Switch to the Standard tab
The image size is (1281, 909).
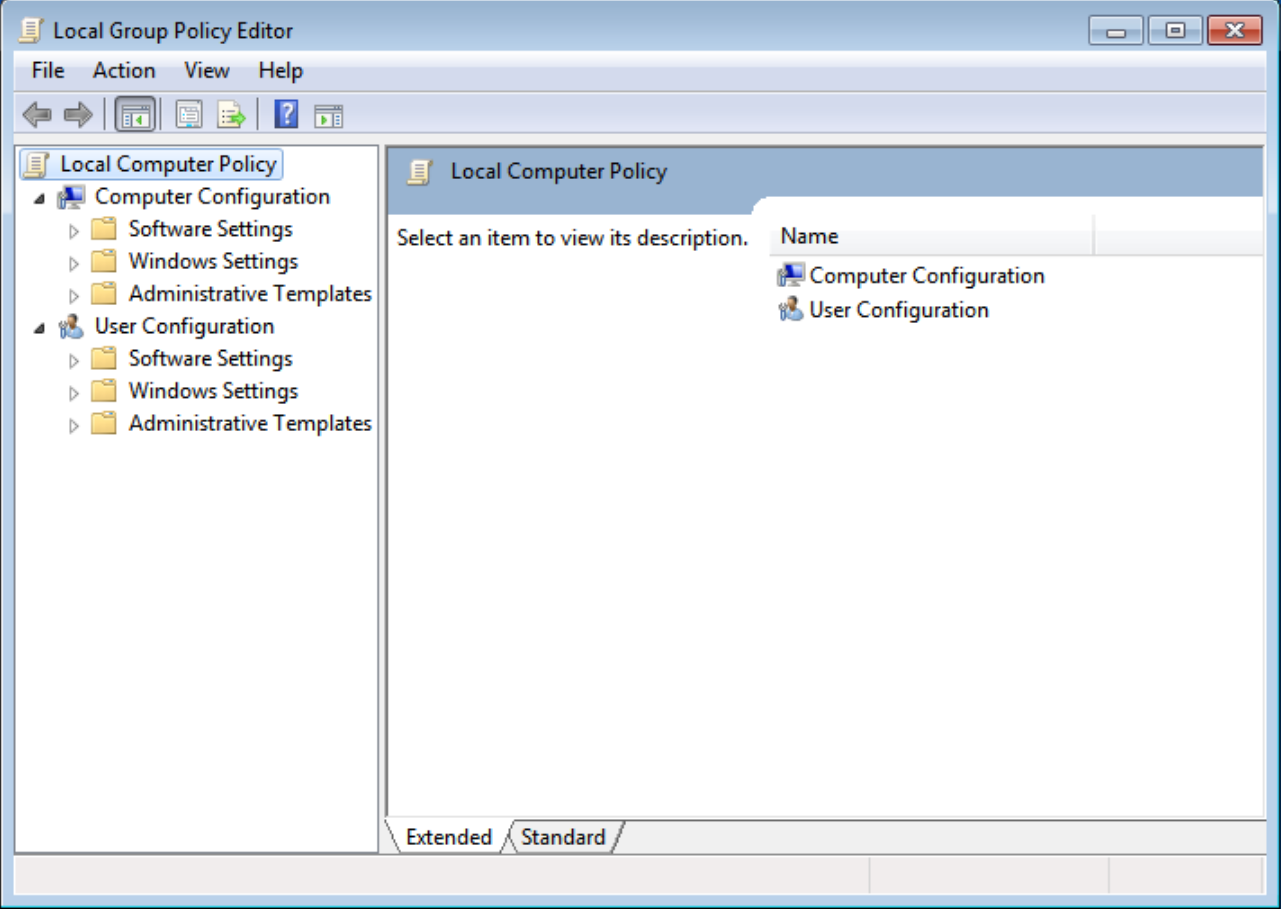(x=563, y=837)
